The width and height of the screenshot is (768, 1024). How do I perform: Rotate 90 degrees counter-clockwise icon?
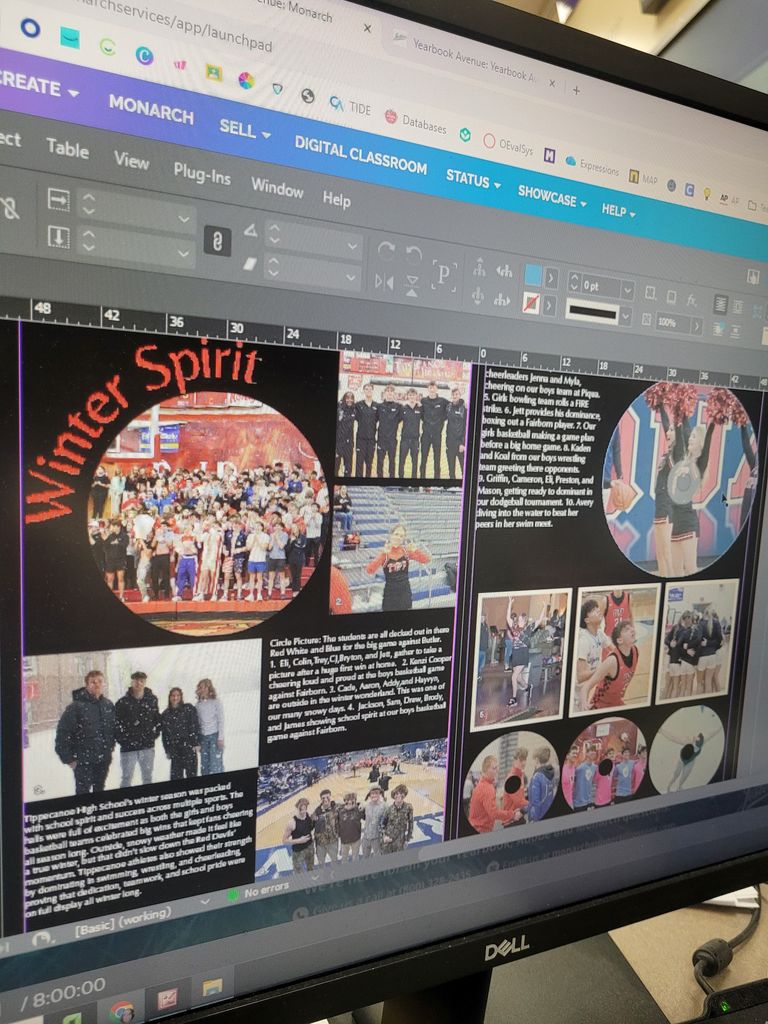tap(413, 255)
